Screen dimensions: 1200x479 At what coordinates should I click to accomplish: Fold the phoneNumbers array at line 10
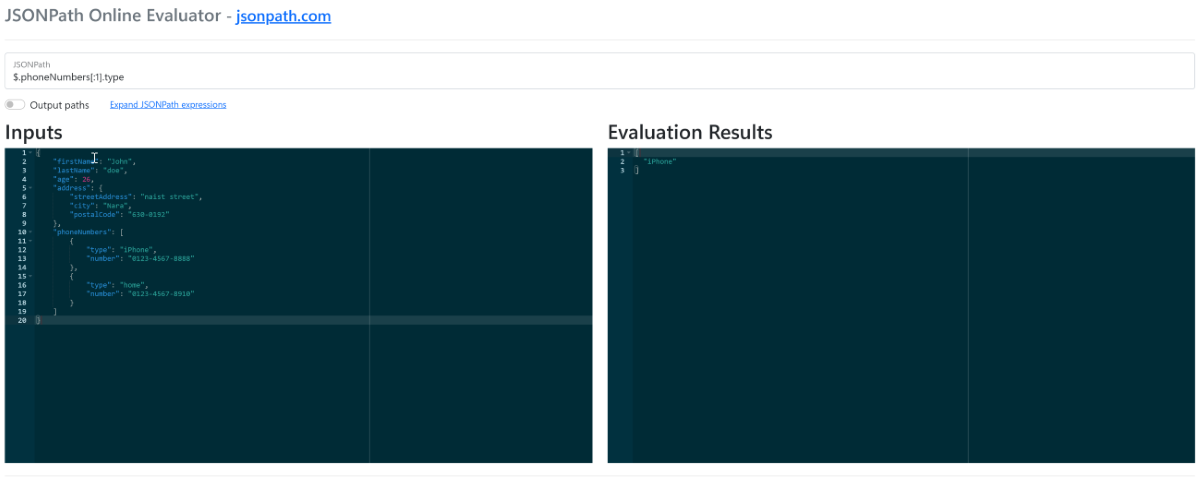pyautogui.click(x=30, y=232)
